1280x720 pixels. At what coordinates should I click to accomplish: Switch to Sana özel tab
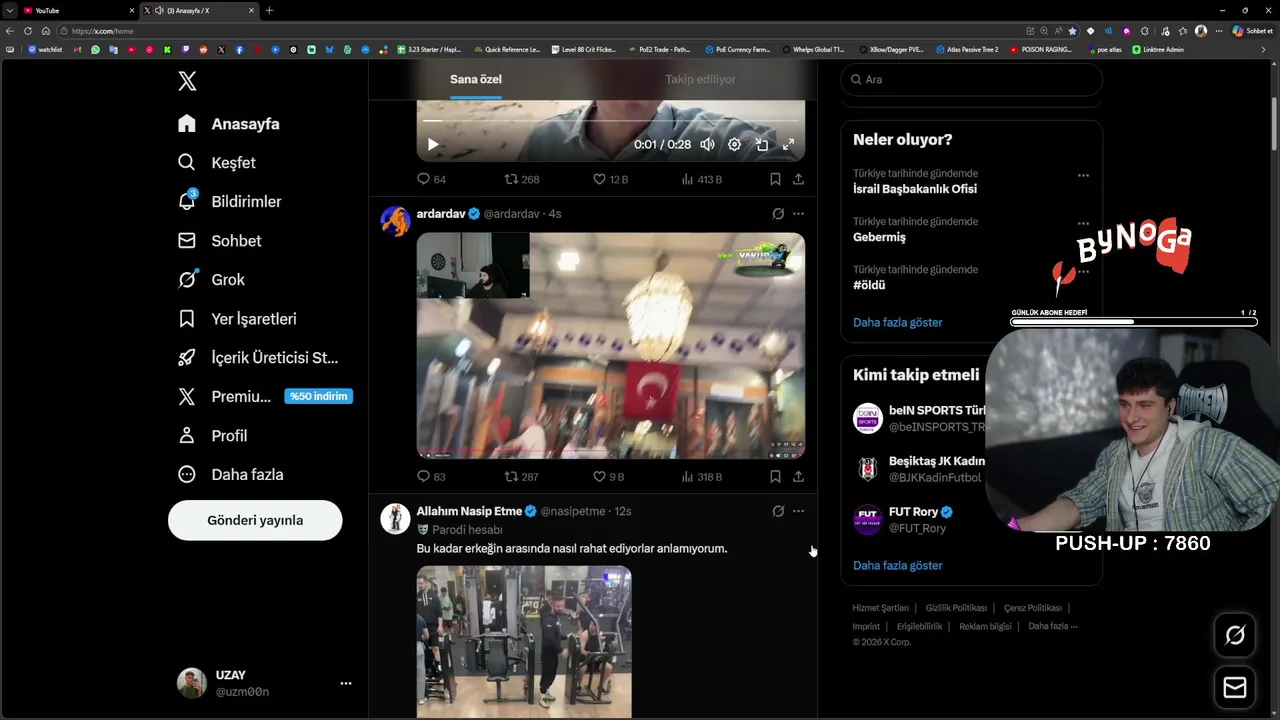[476, 79]
